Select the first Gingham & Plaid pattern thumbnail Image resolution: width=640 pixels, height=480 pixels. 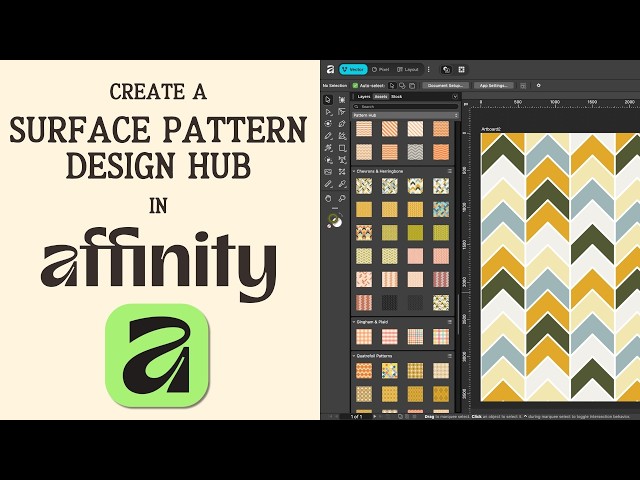pyautogui.click(x=364, y=337)
